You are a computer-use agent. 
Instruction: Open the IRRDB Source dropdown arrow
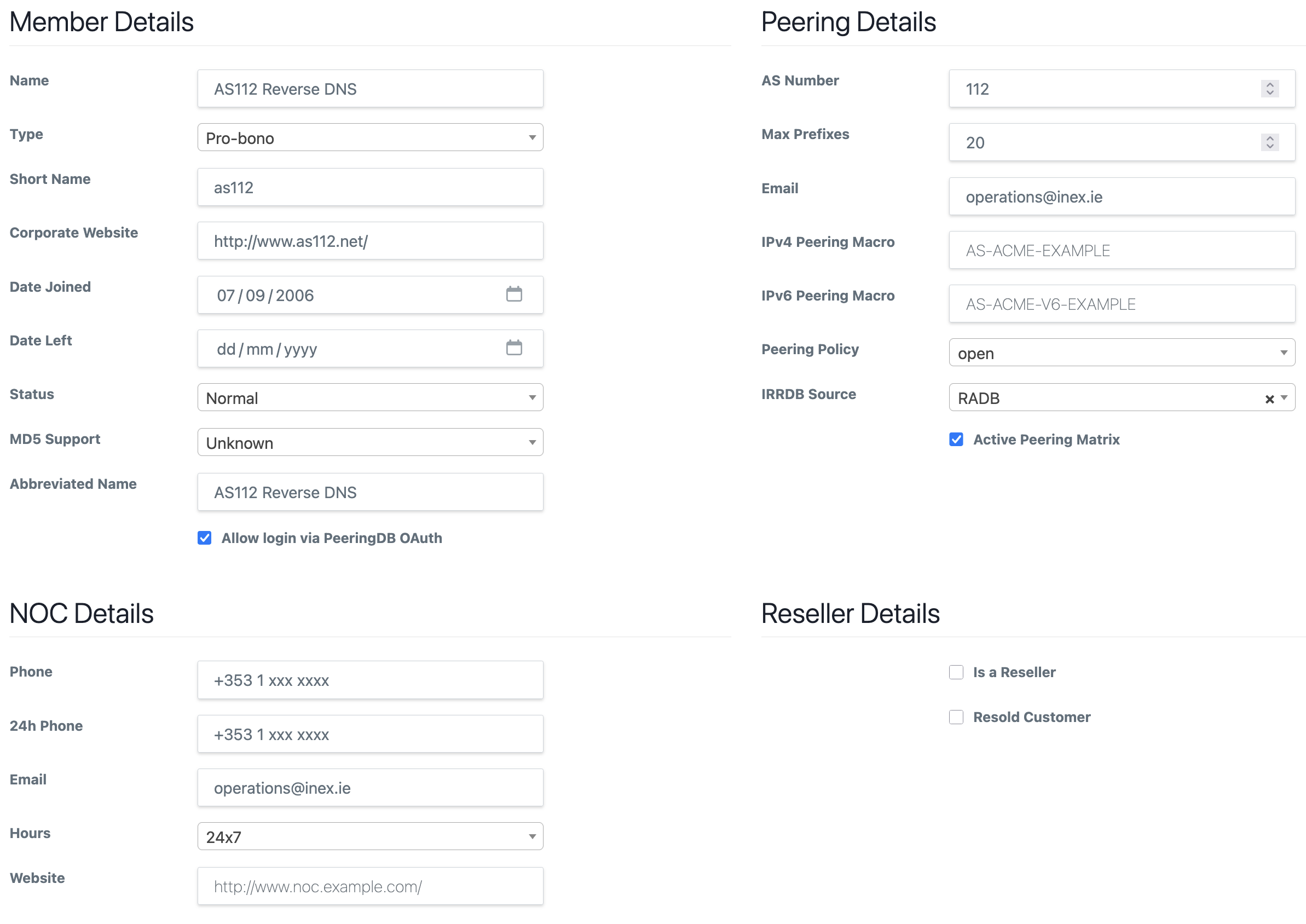click(x=1284, y=399)
